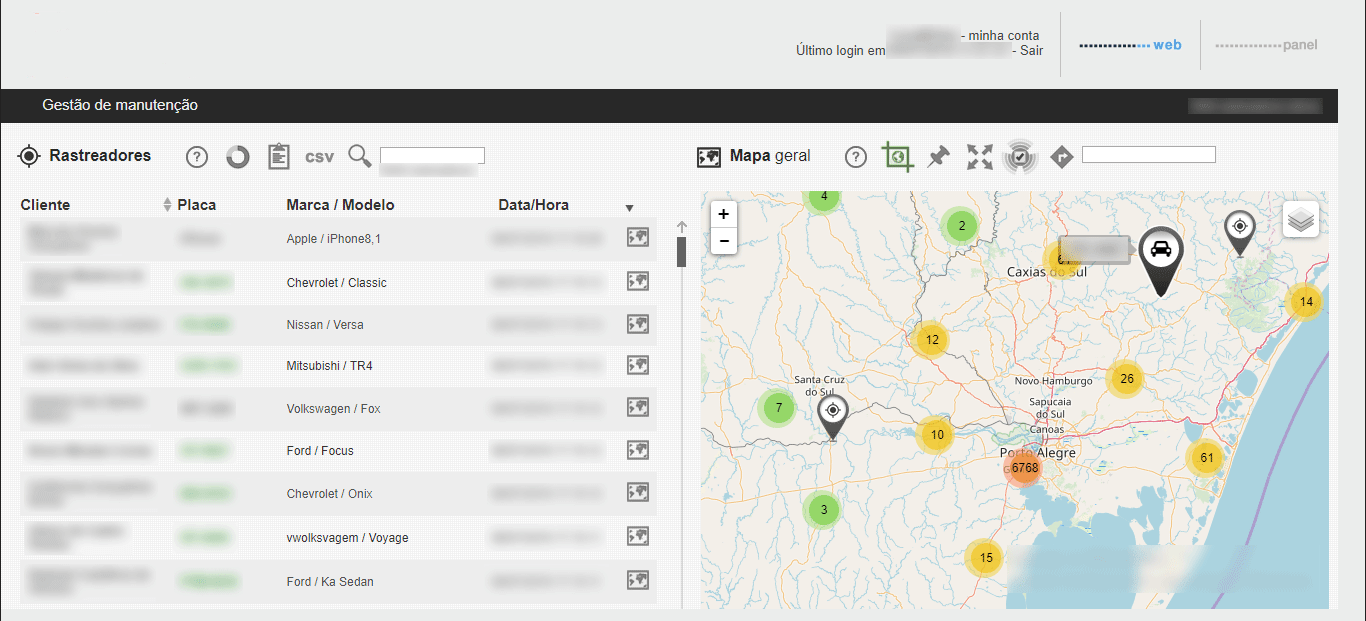Viewport: 1366px width, 621px height.
Task: Open the Rastreadores help icon
Action: [x=197, y=157]
